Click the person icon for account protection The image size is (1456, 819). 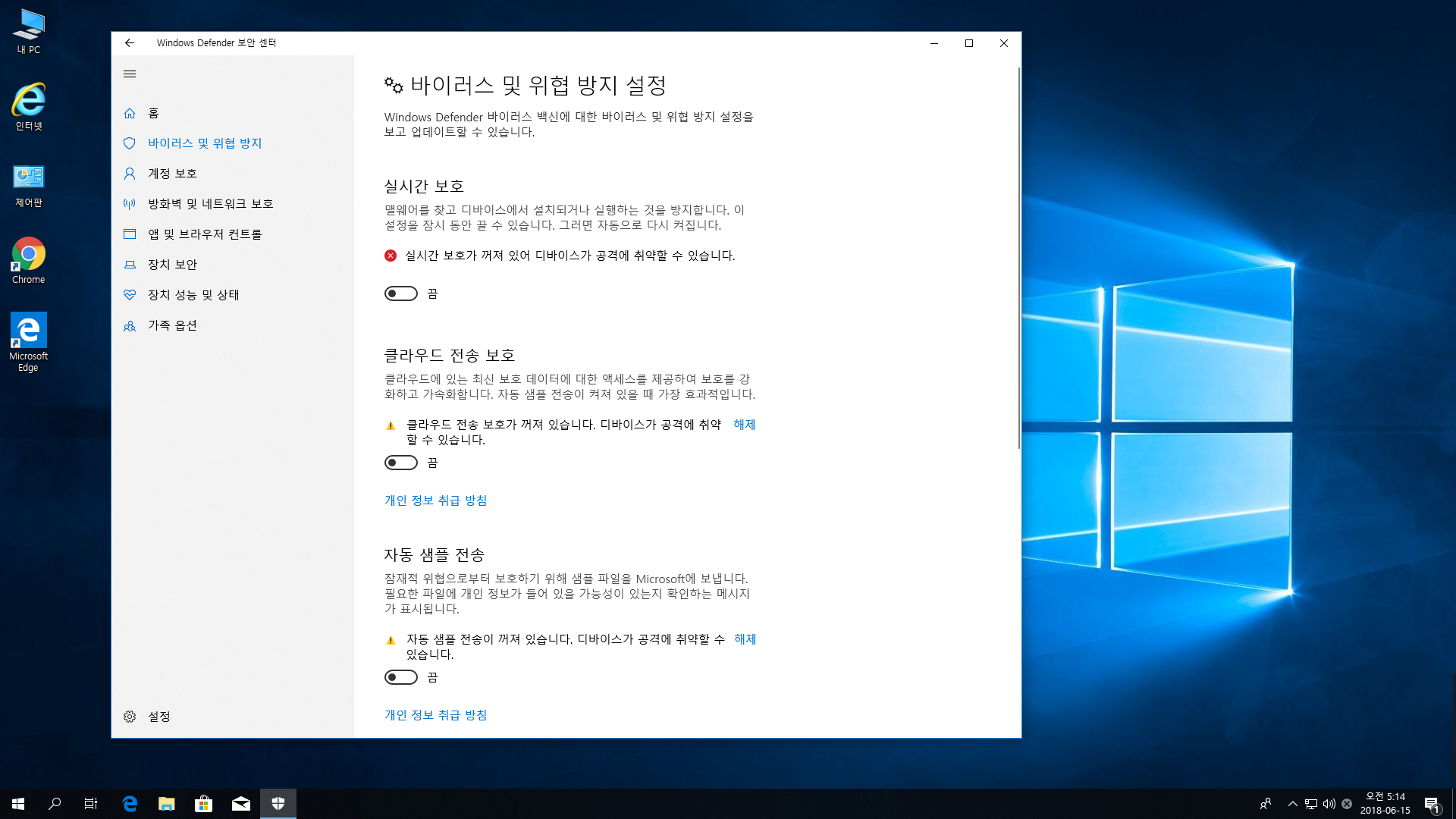pyautogui.click(x=130, y=174)
